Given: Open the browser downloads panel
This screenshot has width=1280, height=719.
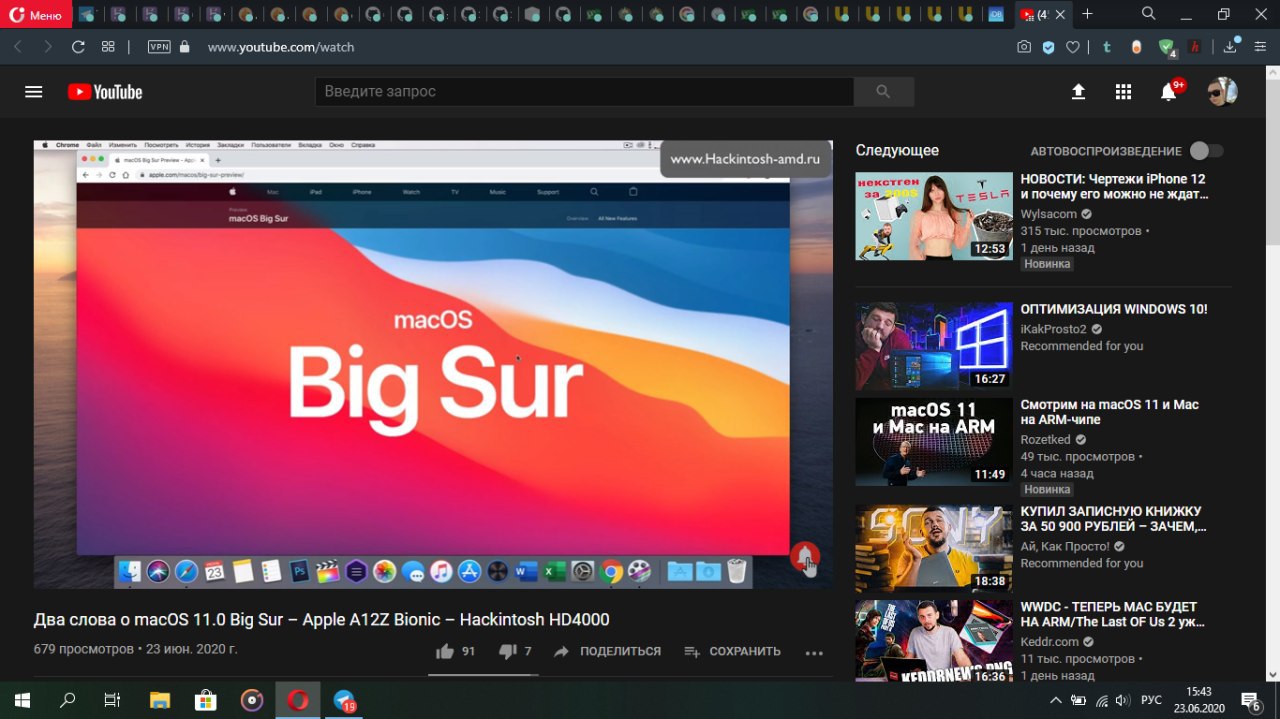Looking at the screenshot, I should pyautogui.click(x=1231, y=46).
